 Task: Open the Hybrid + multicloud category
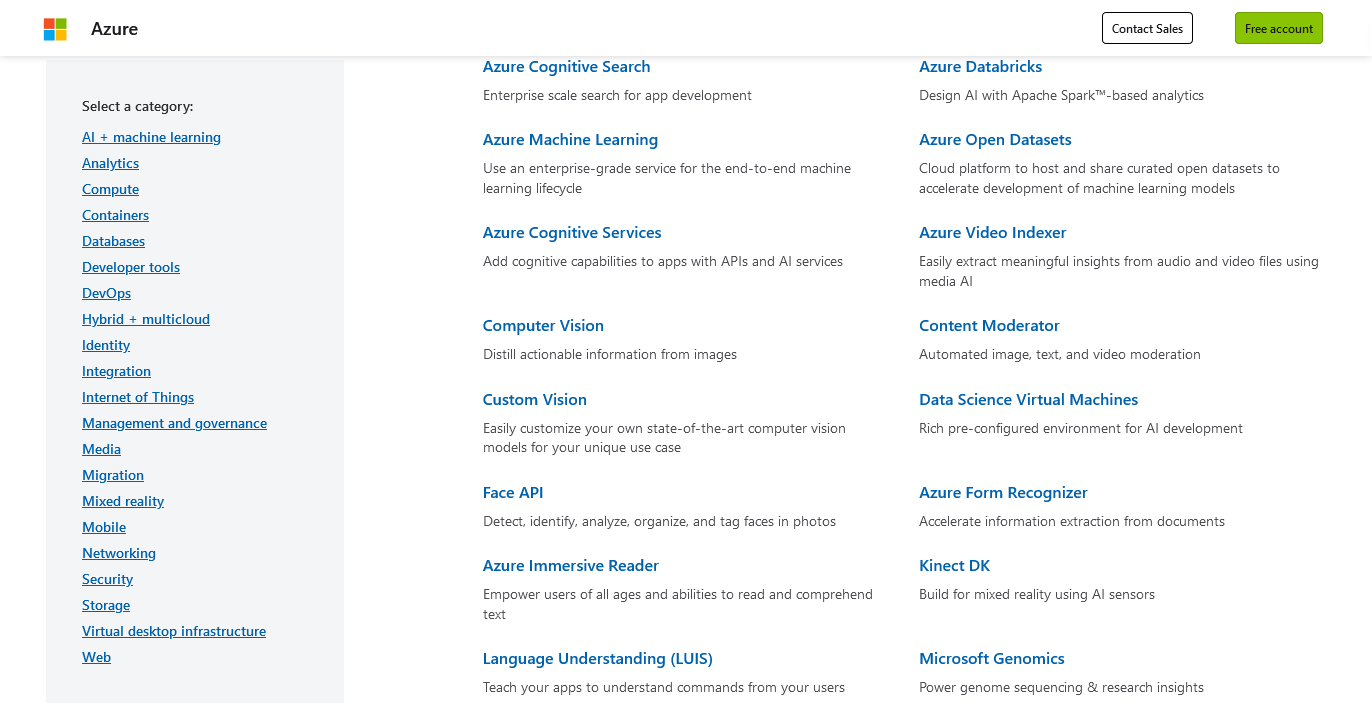pos(146,319)
